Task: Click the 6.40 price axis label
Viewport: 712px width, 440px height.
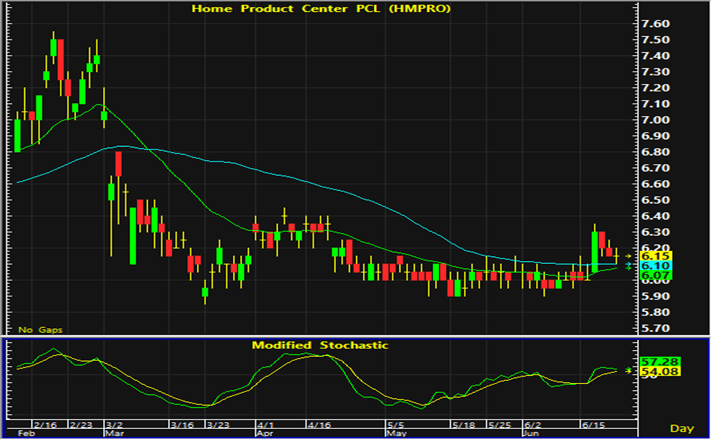Action: (x=655, y=217)
